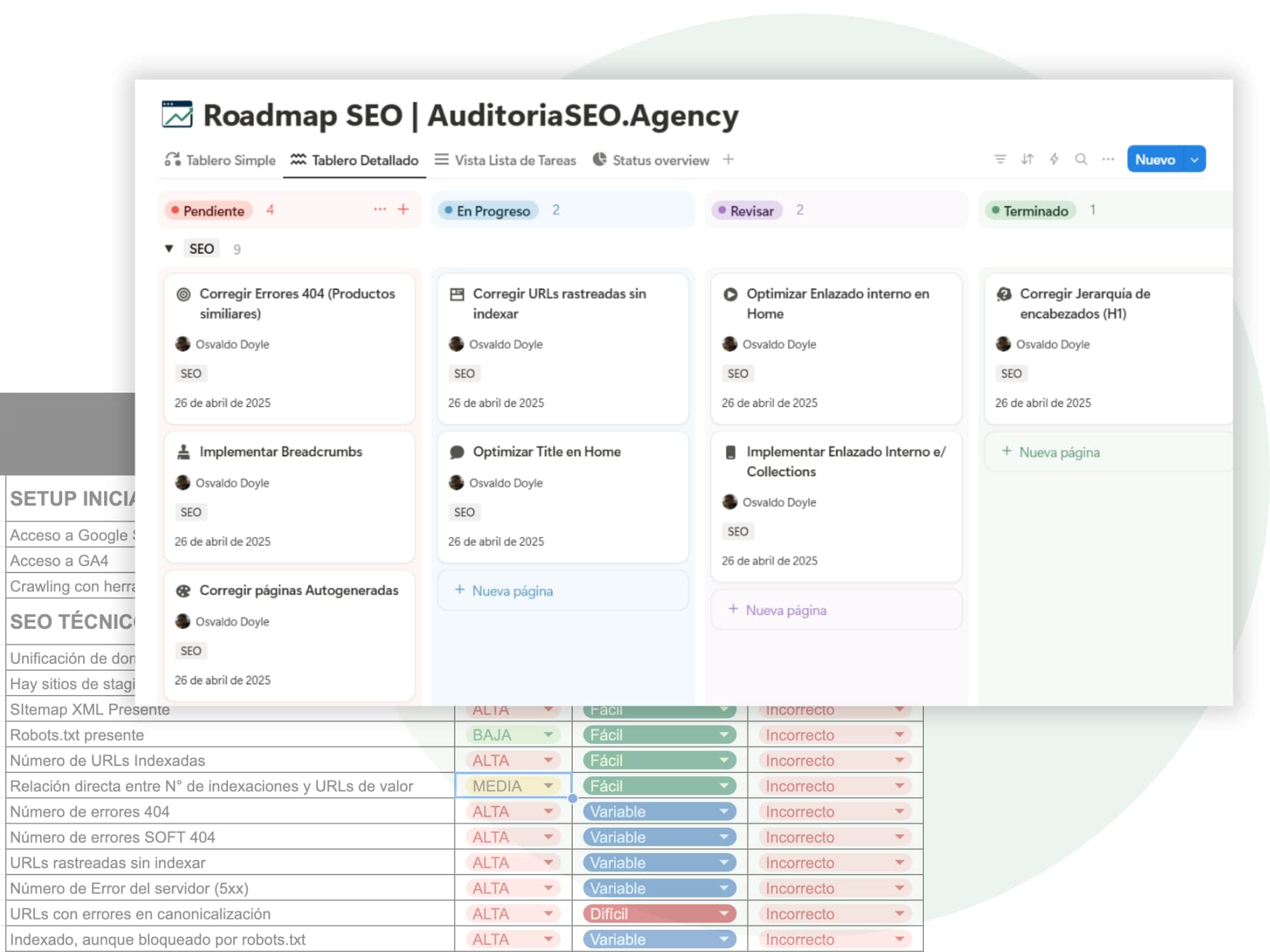Click the filter icon in toolbar

tap(1000, 159)
